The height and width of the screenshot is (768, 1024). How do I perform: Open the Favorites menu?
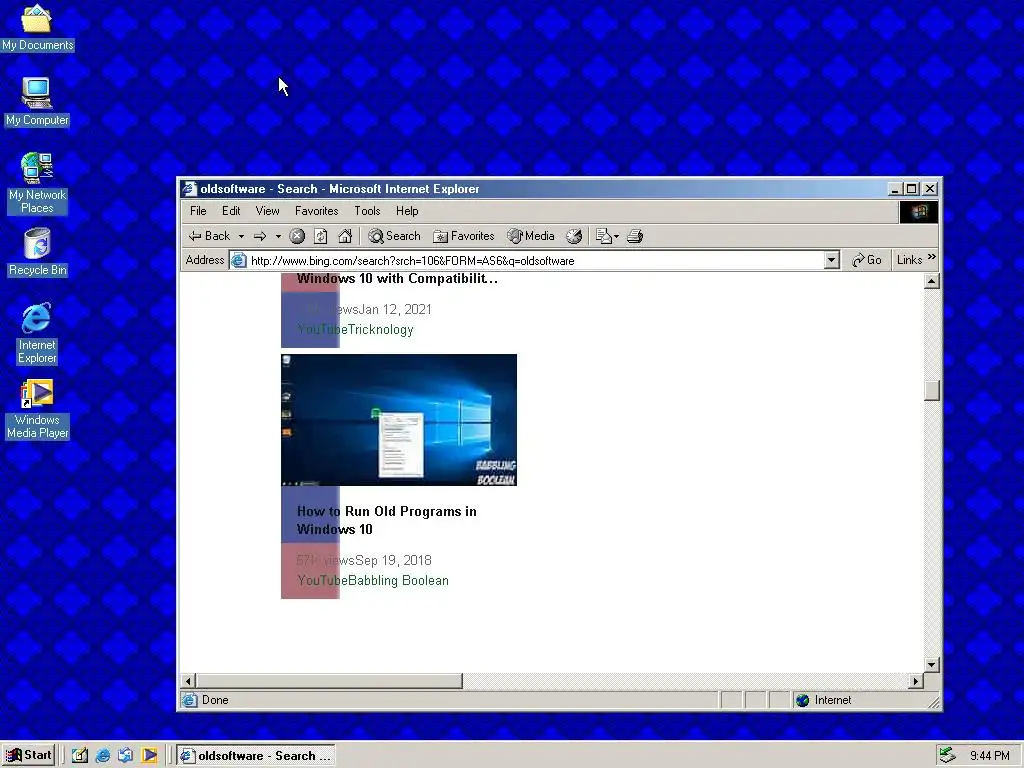[316, 211]
